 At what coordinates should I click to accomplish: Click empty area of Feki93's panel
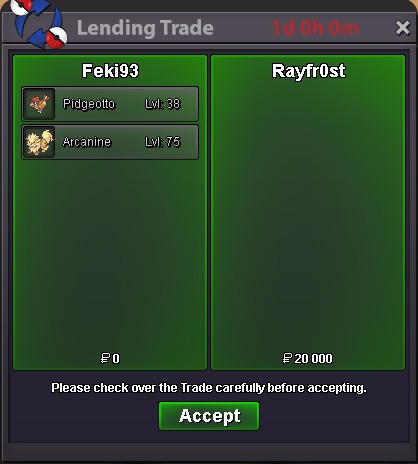point(110,253)
